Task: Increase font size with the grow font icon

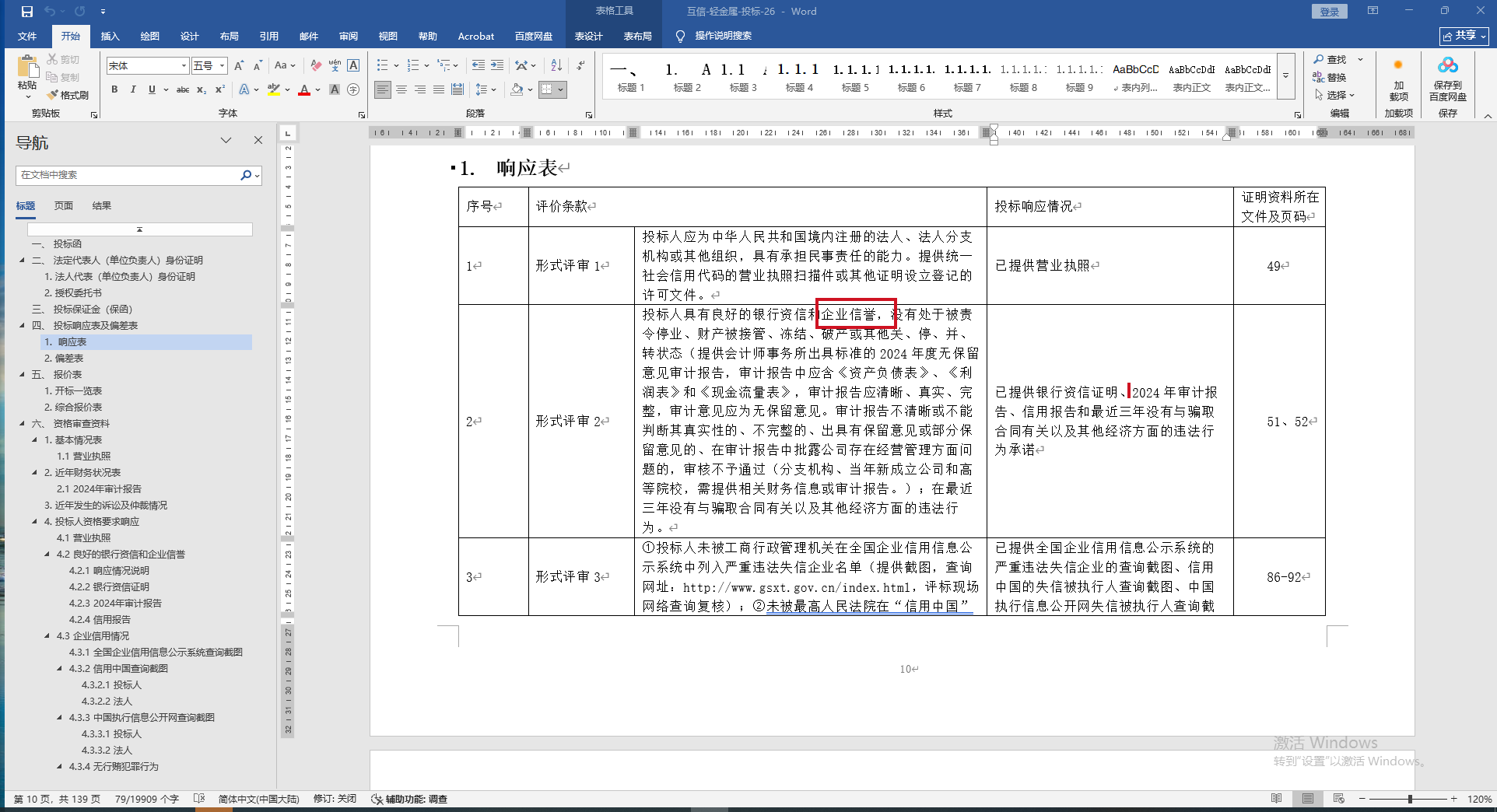Action: [239, 66]
